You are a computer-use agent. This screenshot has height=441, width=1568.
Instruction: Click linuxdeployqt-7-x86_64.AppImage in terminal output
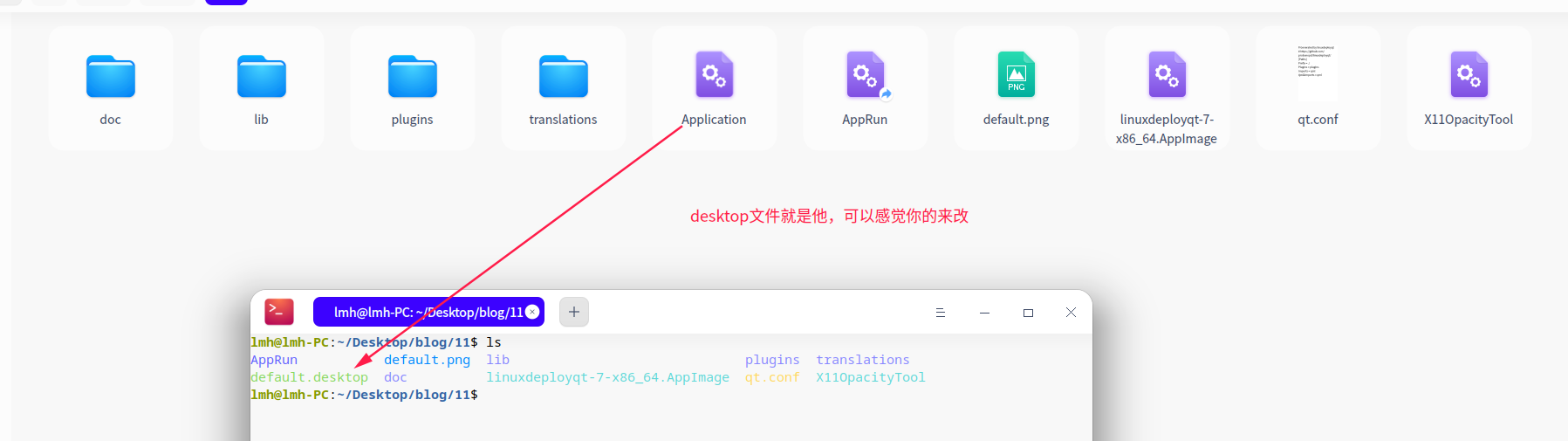pos(608,377)
